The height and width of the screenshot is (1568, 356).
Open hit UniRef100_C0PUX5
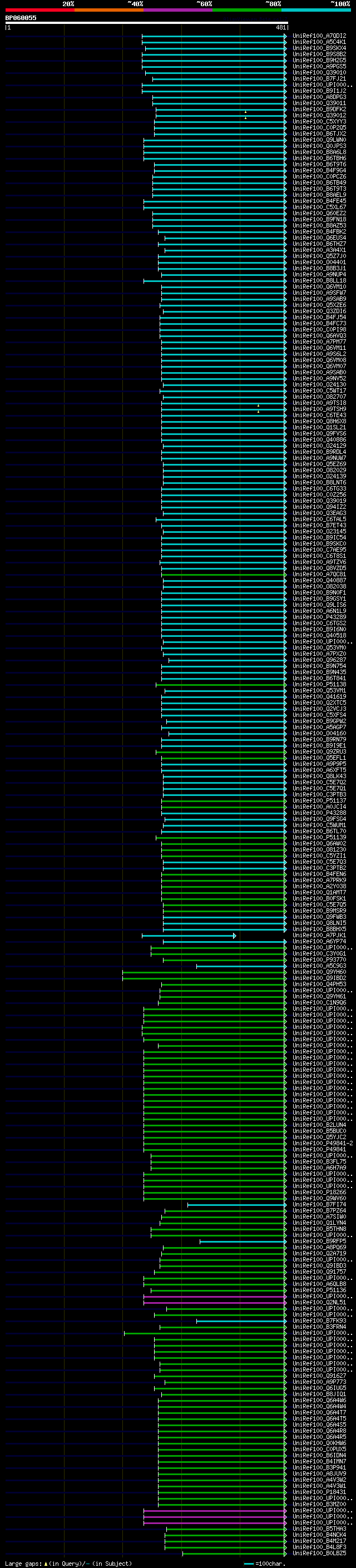[x=319, y=1449]
